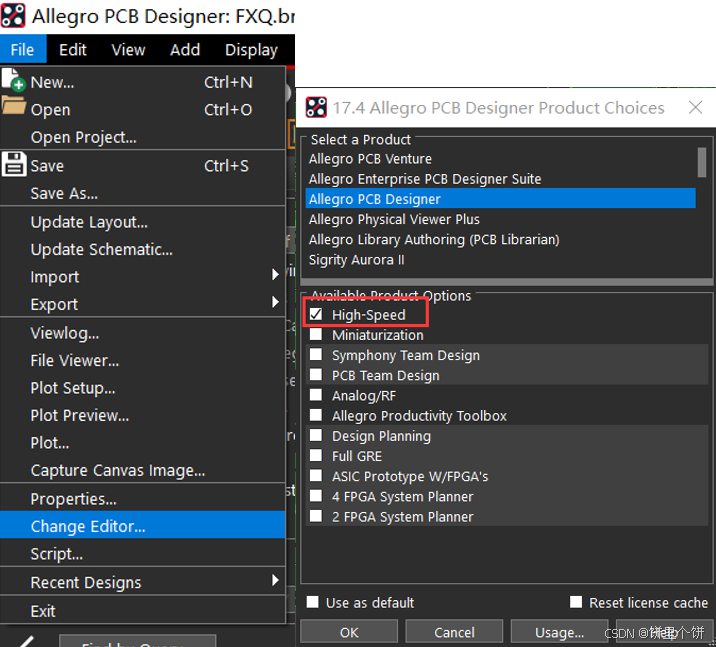Screen dimensions: 716x647
Task: Select Change Editor... menu entry
Action: coord(142,525)
